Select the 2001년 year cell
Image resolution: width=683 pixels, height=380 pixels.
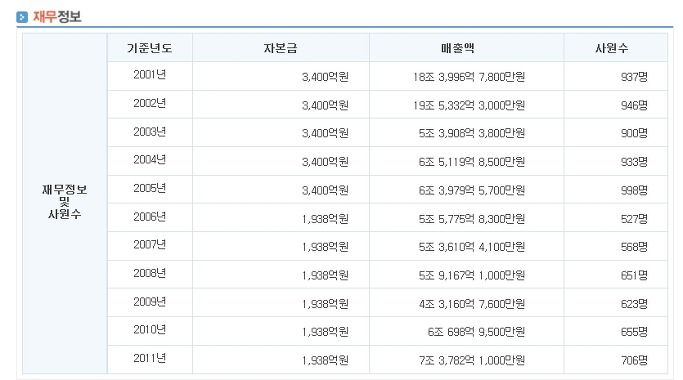point(149,75)
